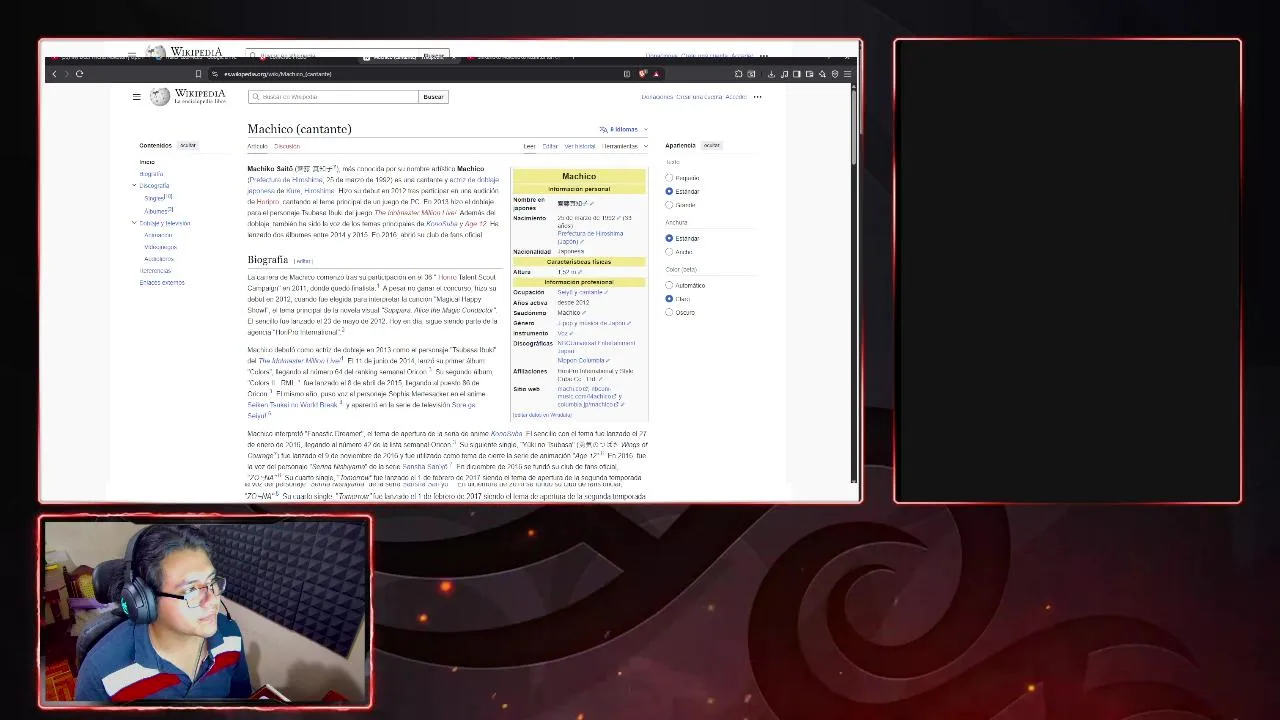The image size is (1280, 720).
Task: Select the Editar tab
Action: pyautogui.click(x=550, y=146)
